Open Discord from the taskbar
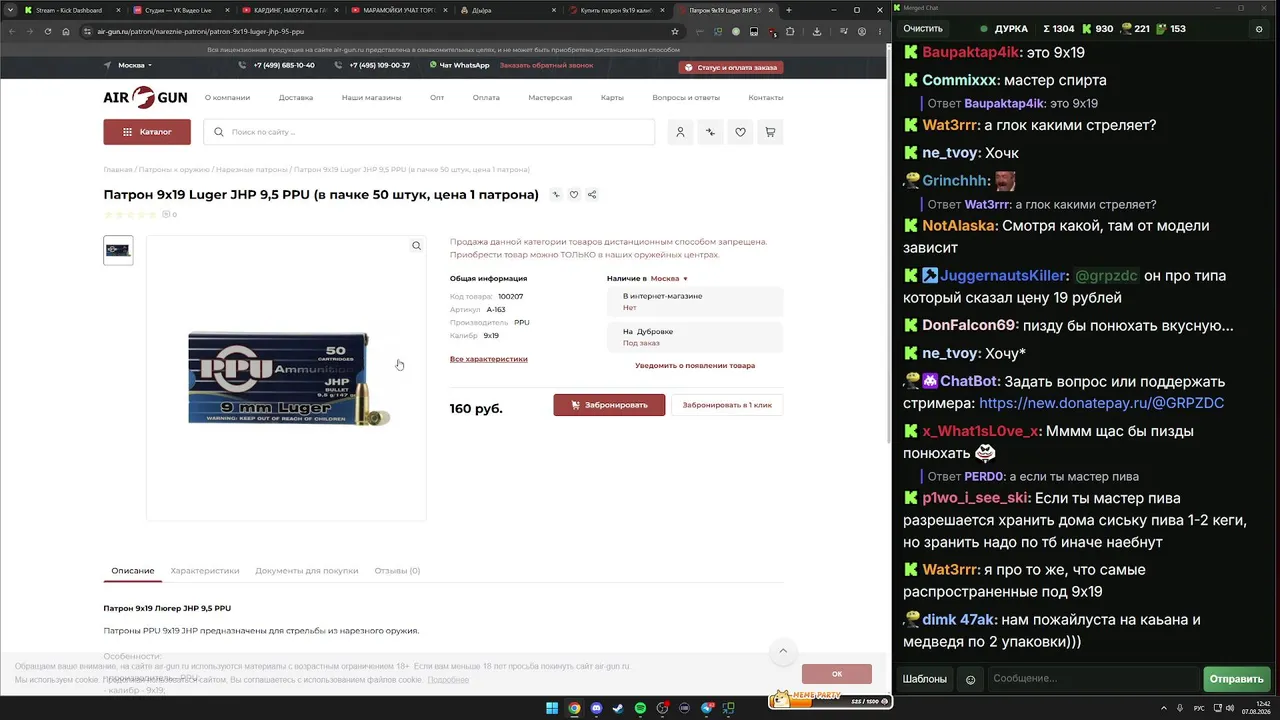1280x720 pixels. click(x=596, y=709)
